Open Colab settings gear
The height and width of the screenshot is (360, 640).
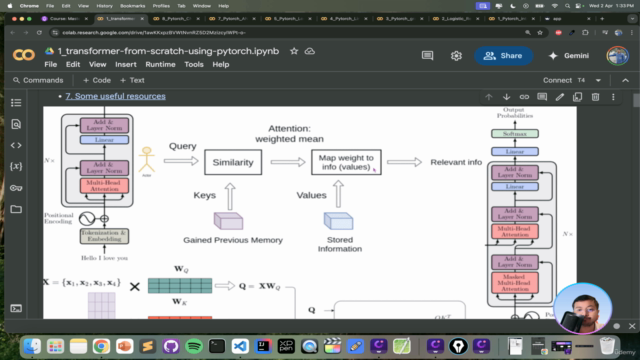[456, 56]
